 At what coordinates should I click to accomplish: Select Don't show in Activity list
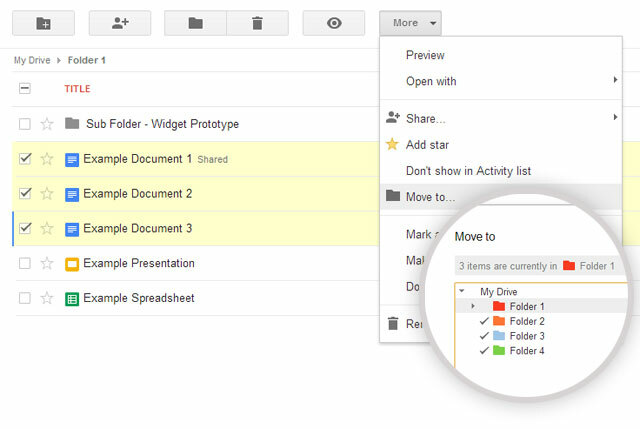click(x=500, y=171)
